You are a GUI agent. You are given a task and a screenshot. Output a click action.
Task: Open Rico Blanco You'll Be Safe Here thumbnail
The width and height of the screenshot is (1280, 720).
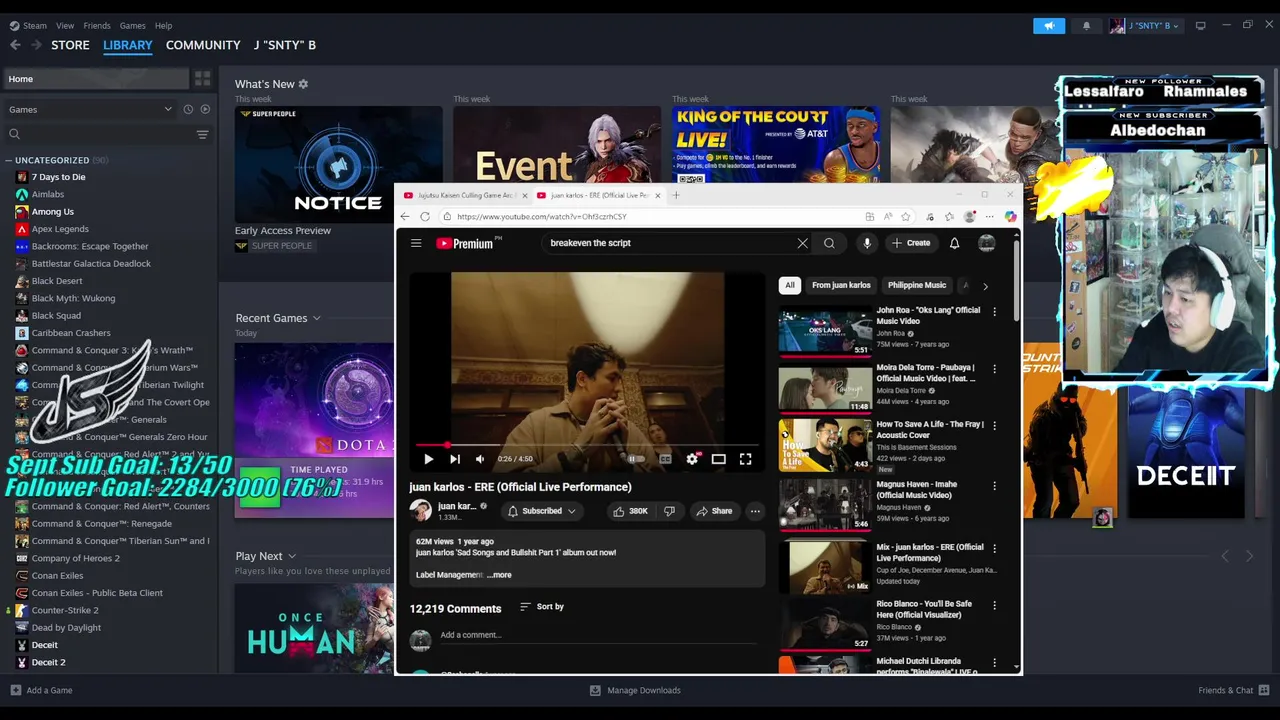[x=825, y=624]
